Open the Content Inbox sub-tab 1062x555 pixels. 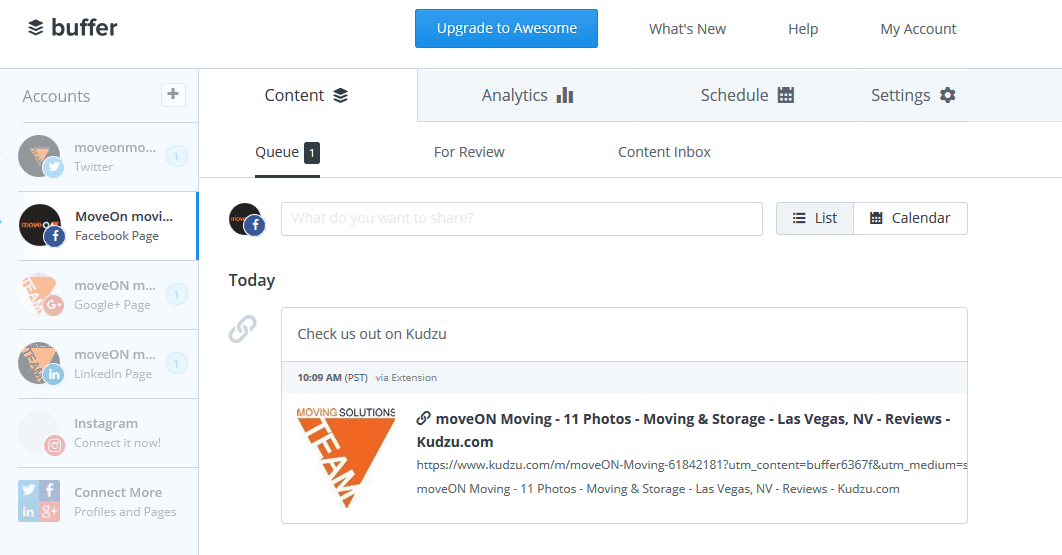tap(664, 152)
